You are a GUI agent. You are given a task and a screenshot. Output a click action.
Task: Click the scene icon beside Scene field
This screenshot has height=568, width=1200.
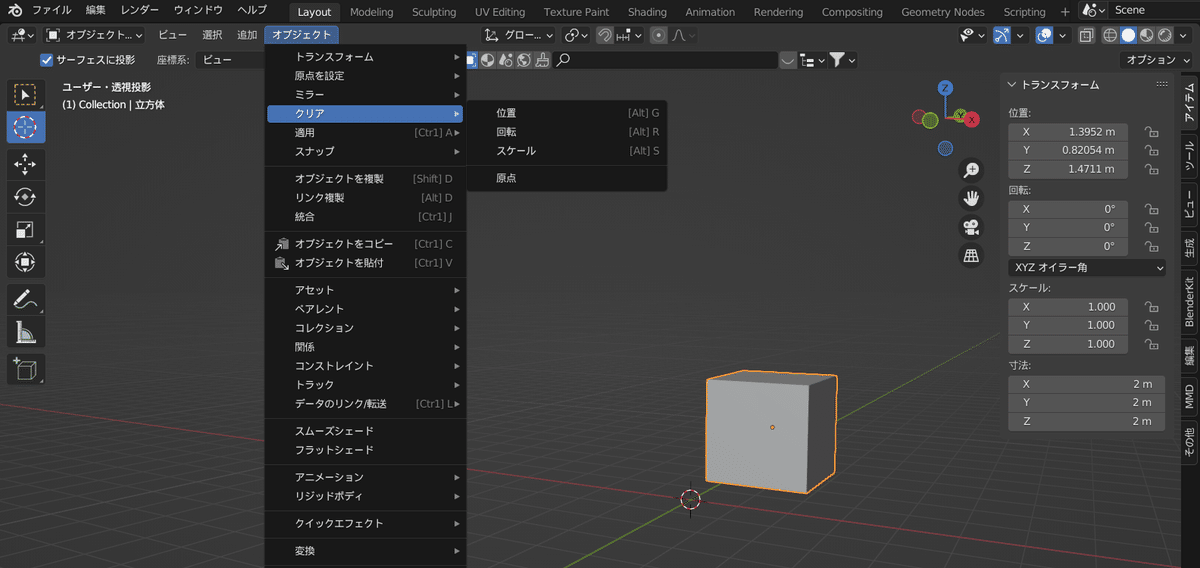[x=1094, y=11]
